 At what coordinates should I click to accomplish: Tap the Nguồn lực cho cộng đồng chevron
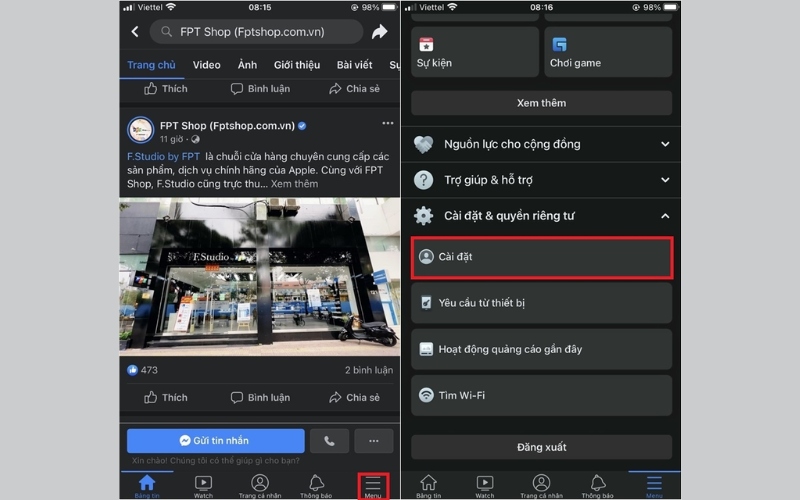pyautogui.click(x=665, y=144)
